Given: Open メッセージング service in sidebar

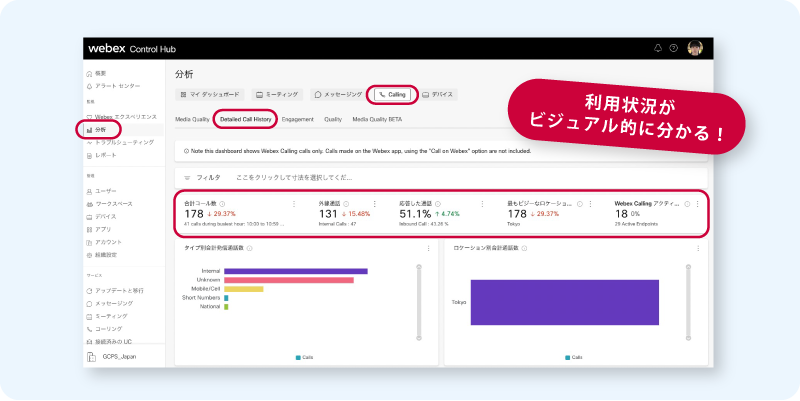Looking at the screenshot, I should tap(110, 303).
